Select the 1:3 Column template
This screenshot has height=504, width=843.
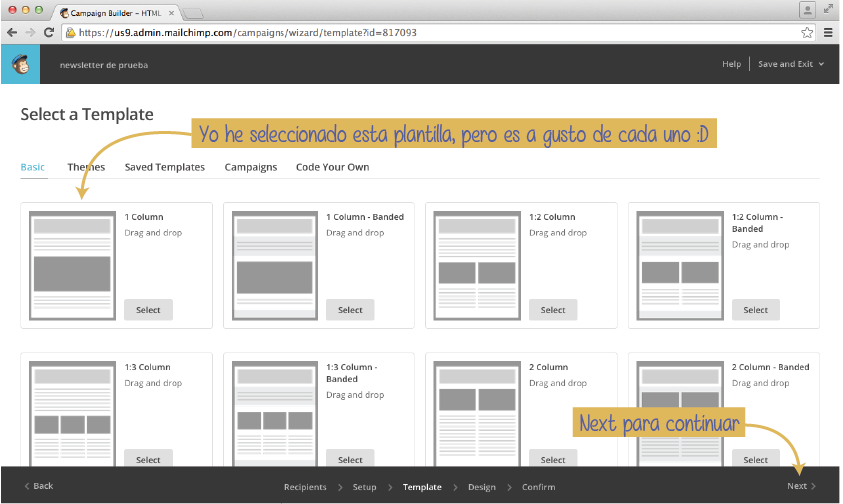(x=148, y=459)
